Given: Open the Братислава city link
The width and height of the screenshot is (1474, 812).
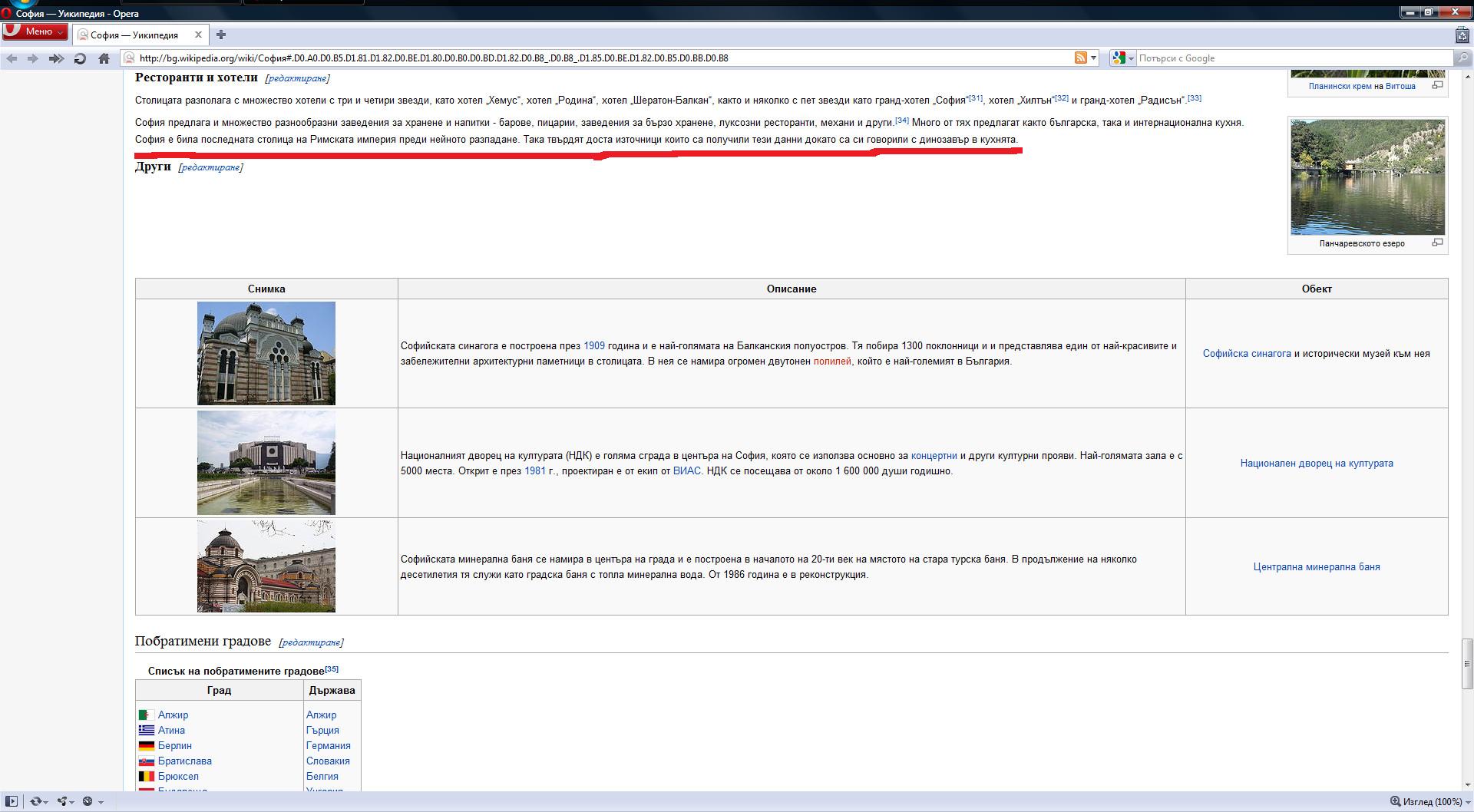Looking at the screenshot, I should (x=185, y=761).
